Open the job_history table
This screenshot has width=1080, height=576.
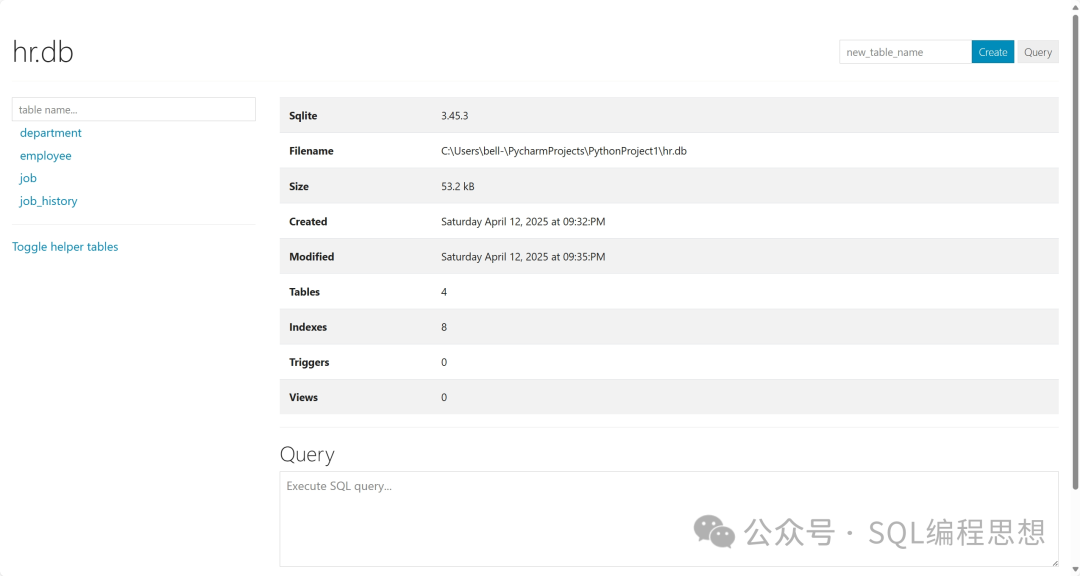(x=48, y=201)
